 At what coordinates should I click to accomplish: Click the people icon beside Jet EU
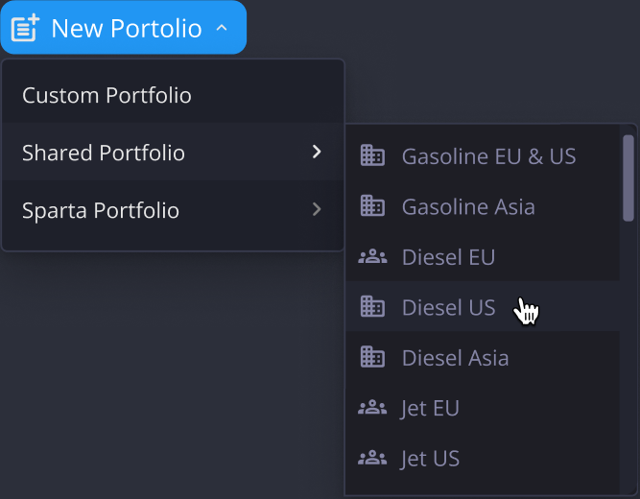click(372, 408)
